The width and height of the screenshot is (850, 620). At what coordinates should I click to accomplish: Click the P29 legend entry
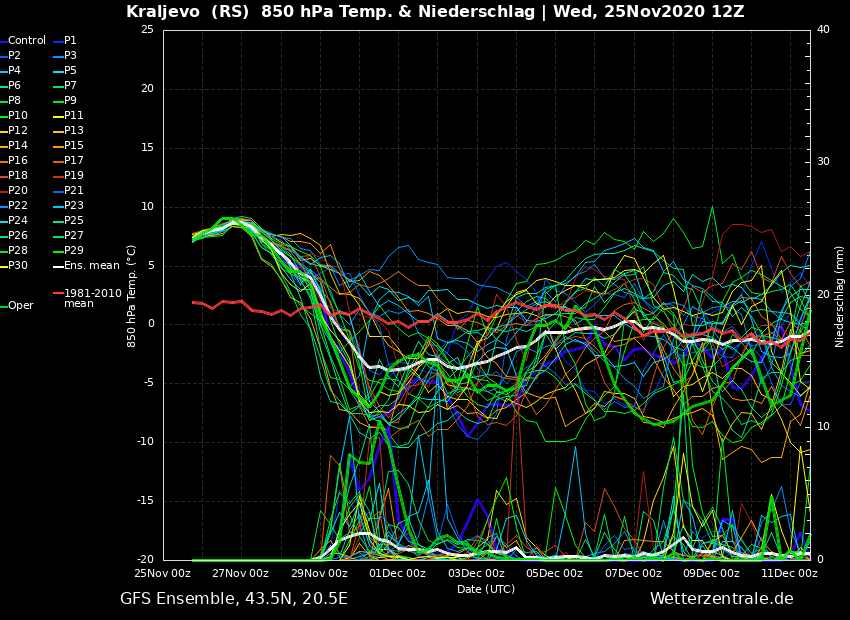(73, 251)
